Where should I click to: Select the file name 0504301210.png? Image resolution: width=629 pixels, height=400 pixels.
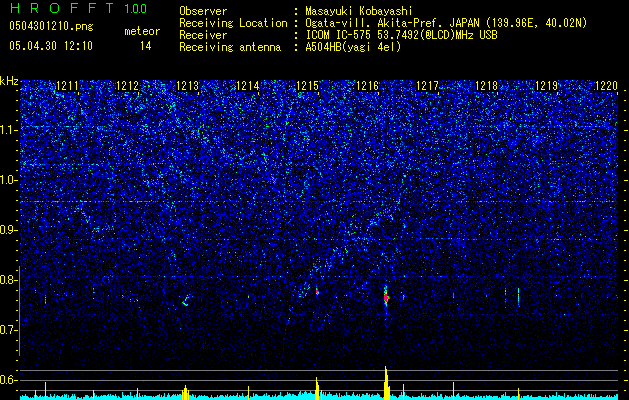[51, 27]
